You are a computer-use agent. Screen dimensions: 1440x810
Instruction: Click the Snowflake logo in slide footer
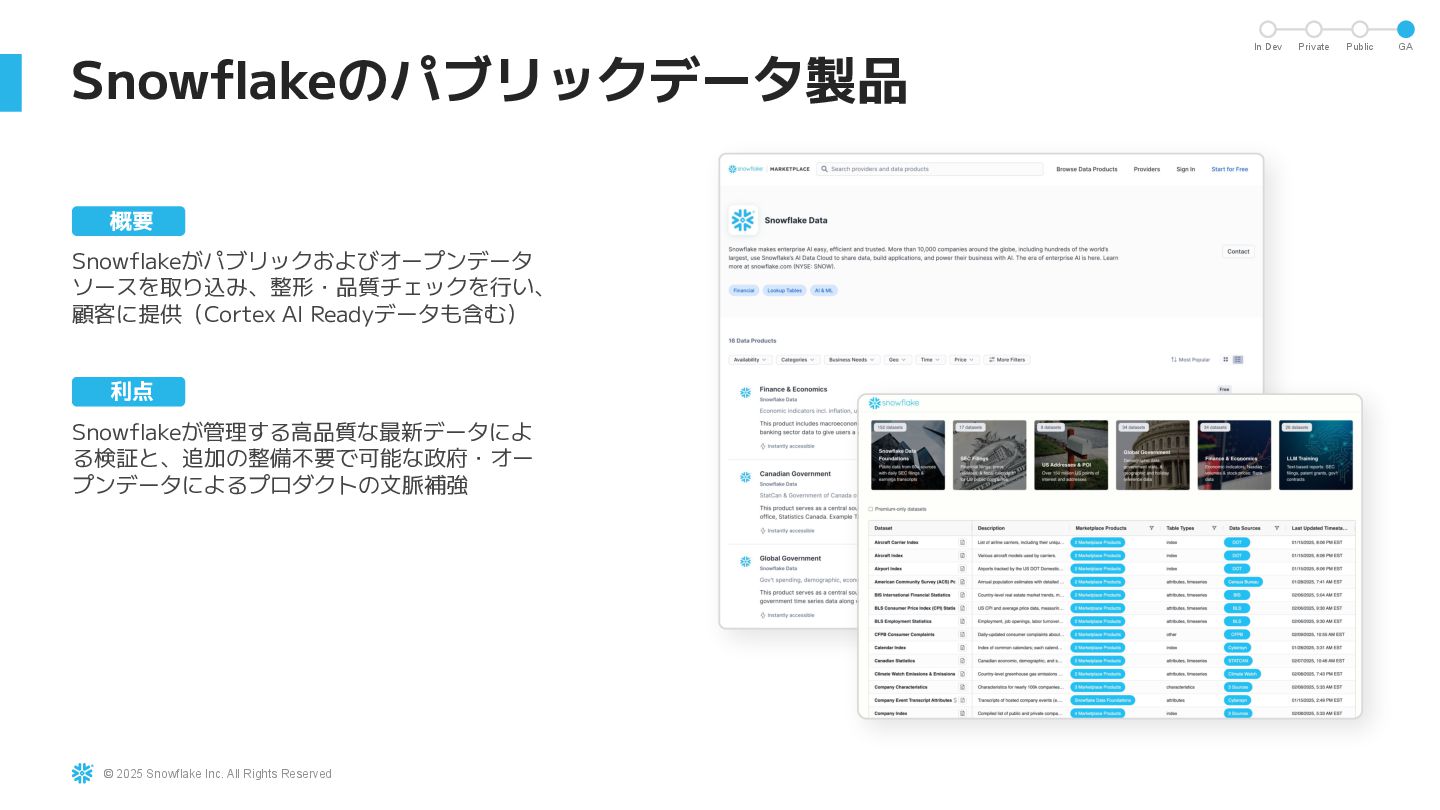(x=82, y=773)
